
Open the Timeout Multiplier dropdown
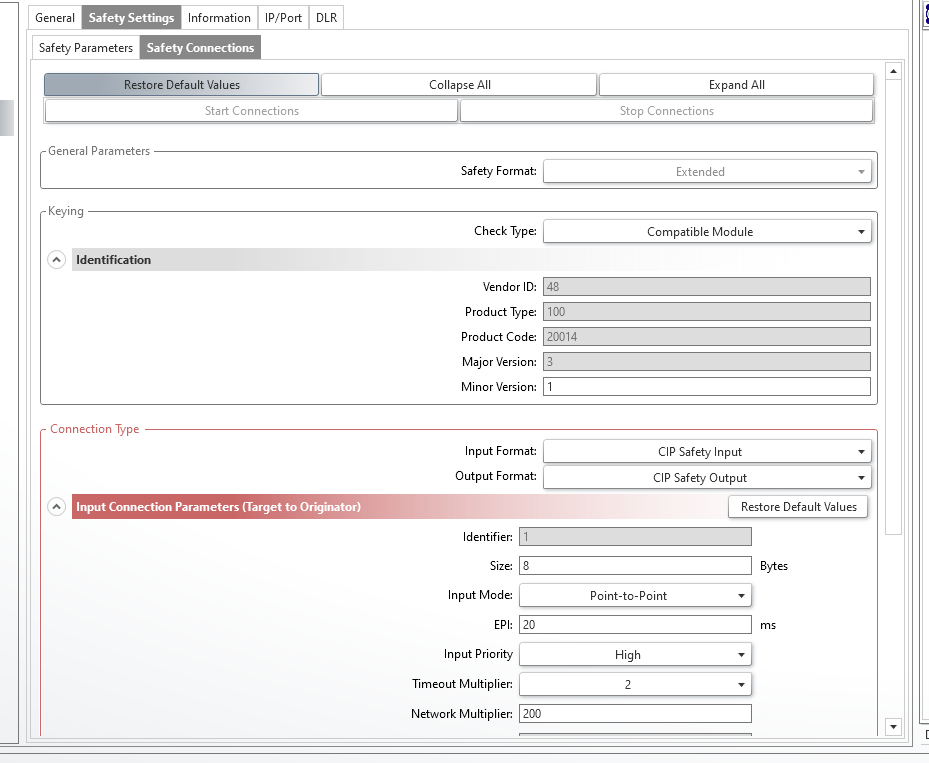(x=635, y=685)
